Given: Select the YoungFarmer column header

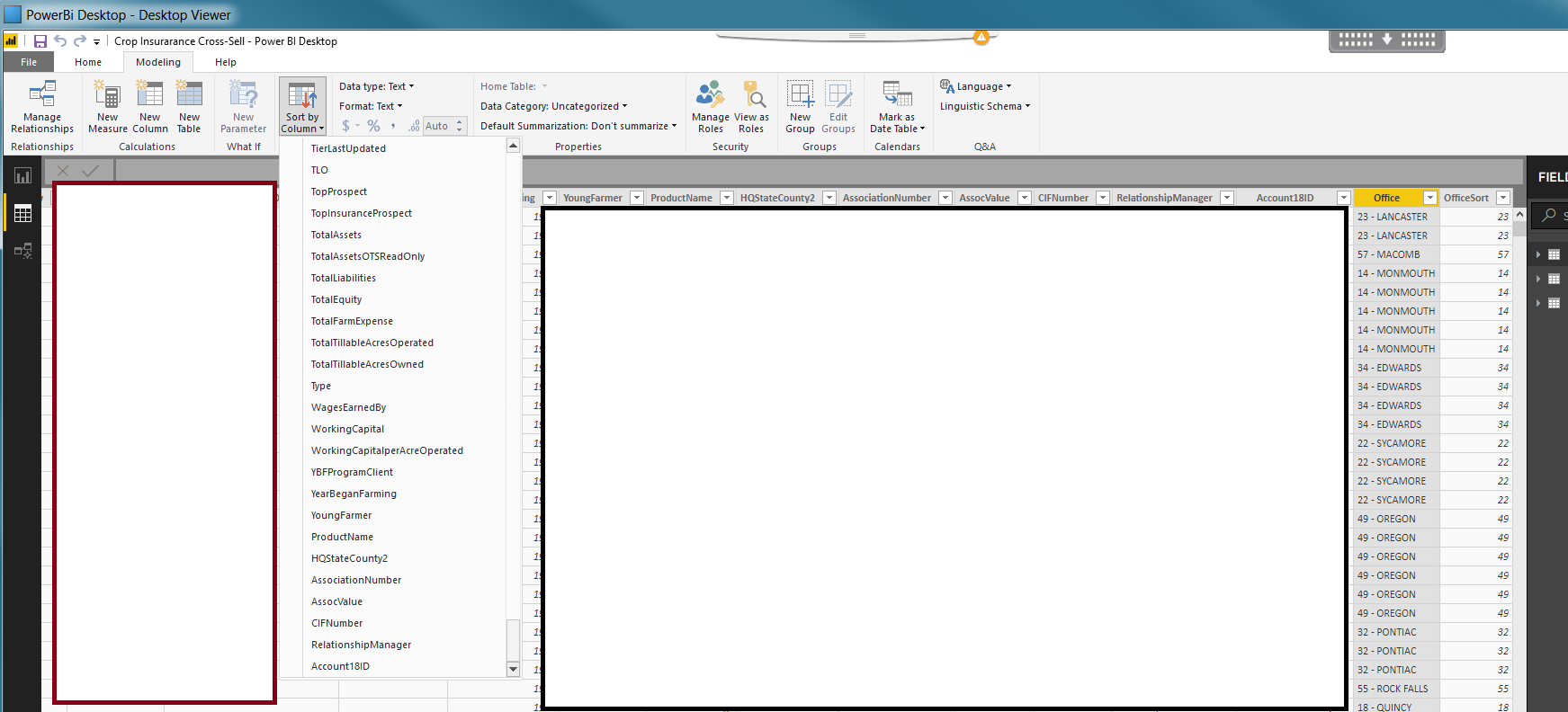Looking at the screenshot, I should point(593,198).
